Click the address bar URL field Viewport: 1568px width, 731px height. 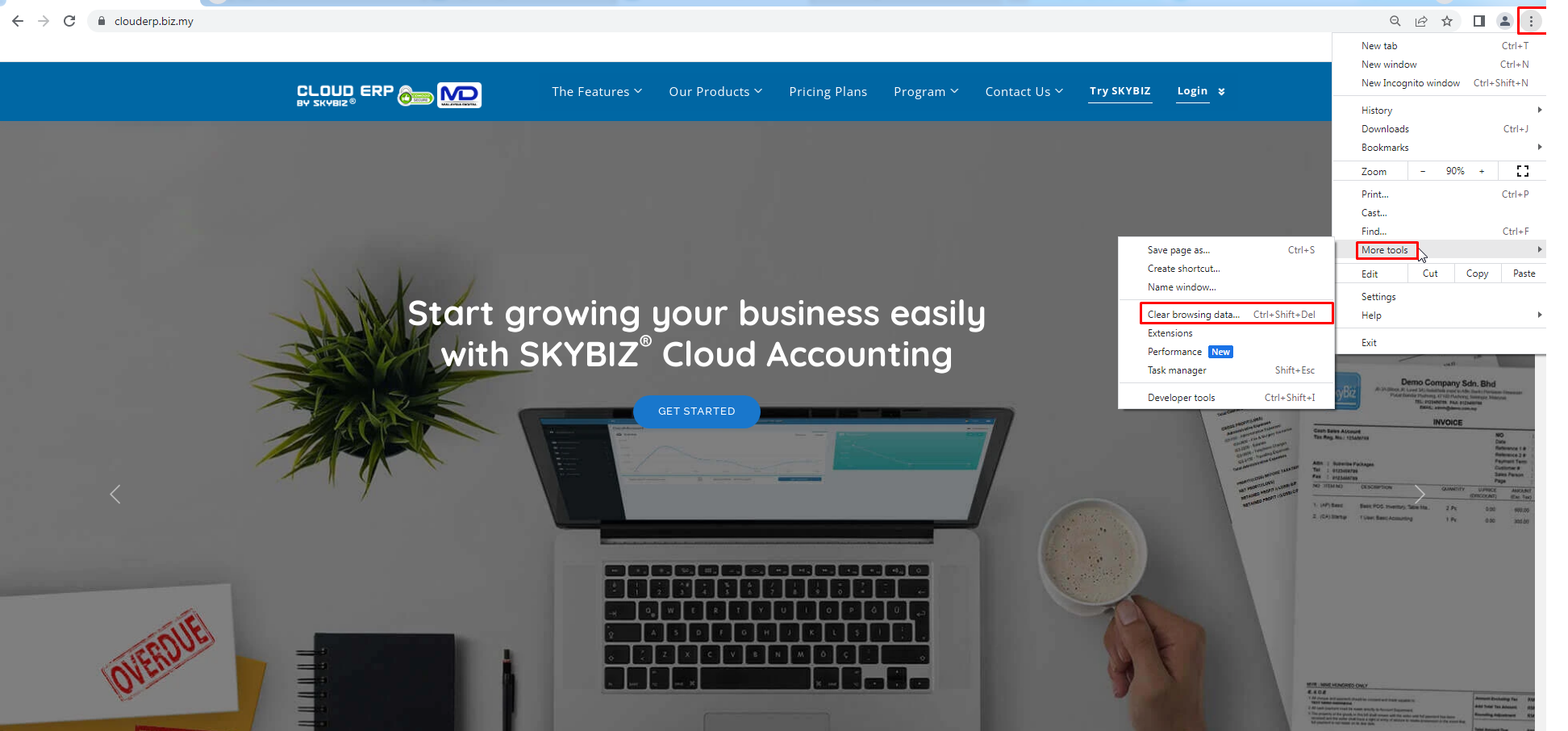click(726, 21)
